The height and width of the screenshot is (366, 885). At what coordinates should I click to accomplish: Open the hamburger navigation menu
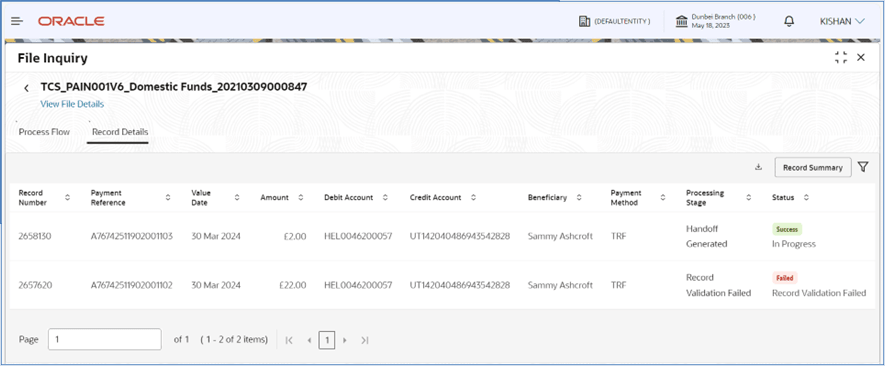pos(17,21)
